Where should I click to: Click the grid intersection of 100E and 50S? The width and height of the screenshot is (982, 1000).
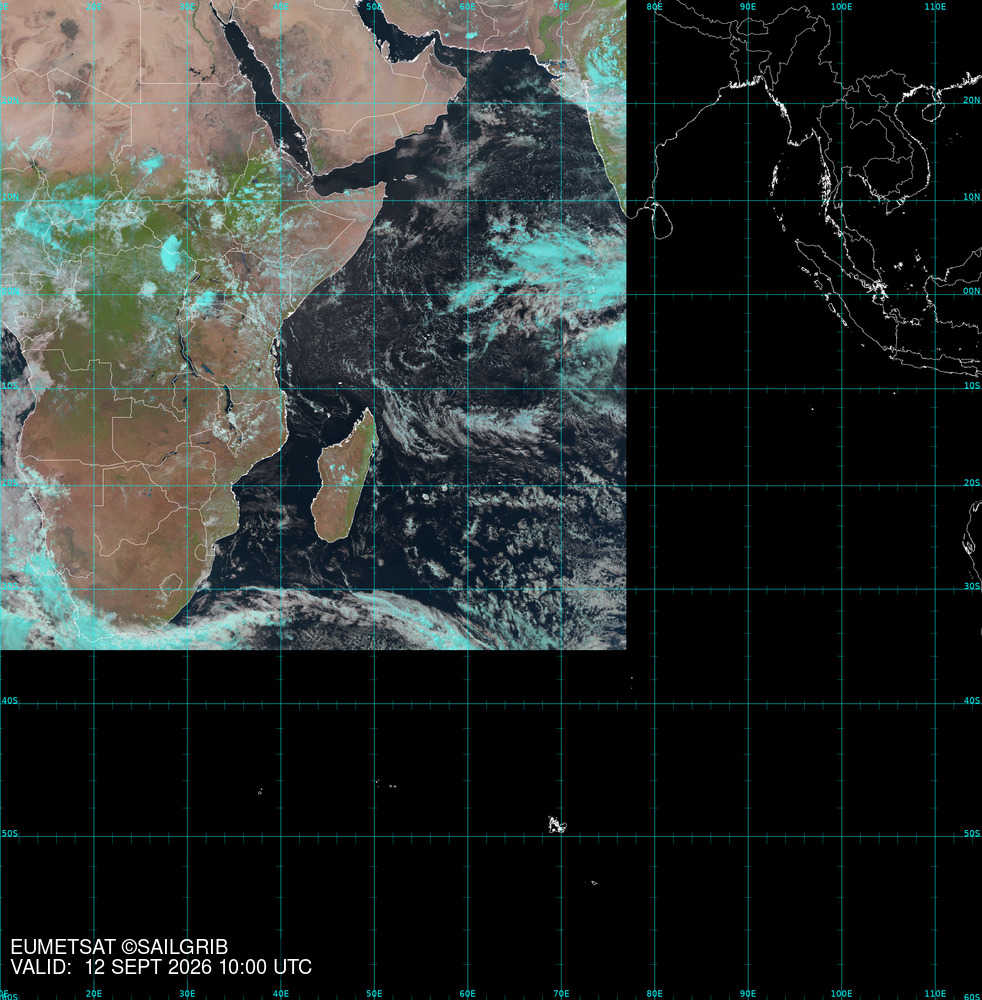842,836
